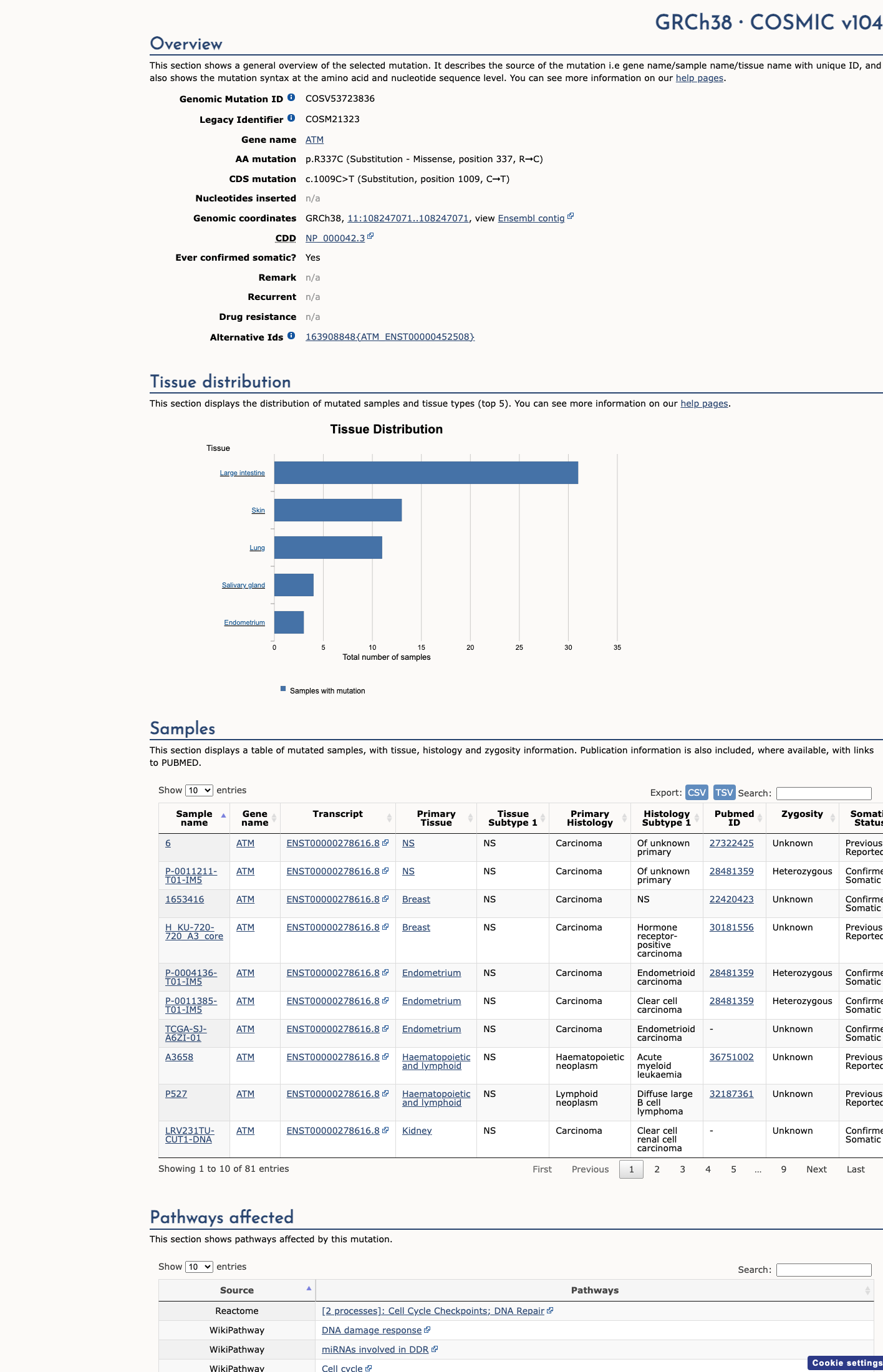Click external link icon after DNA damage response

pyautogui.click(x=427, y=1330)
